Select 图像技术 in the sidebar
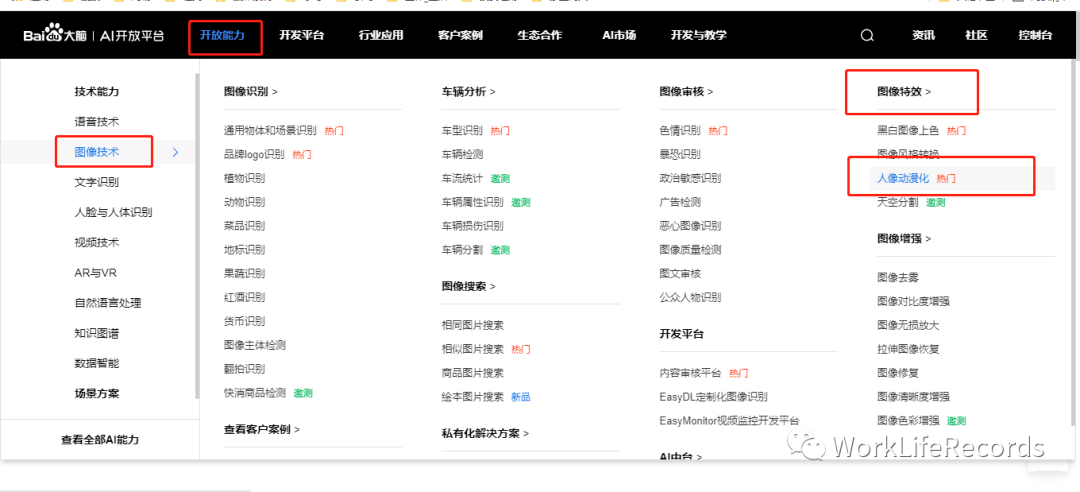This screenshot has width=1080, height=492. pyautogui.click(x=97, y=152)
